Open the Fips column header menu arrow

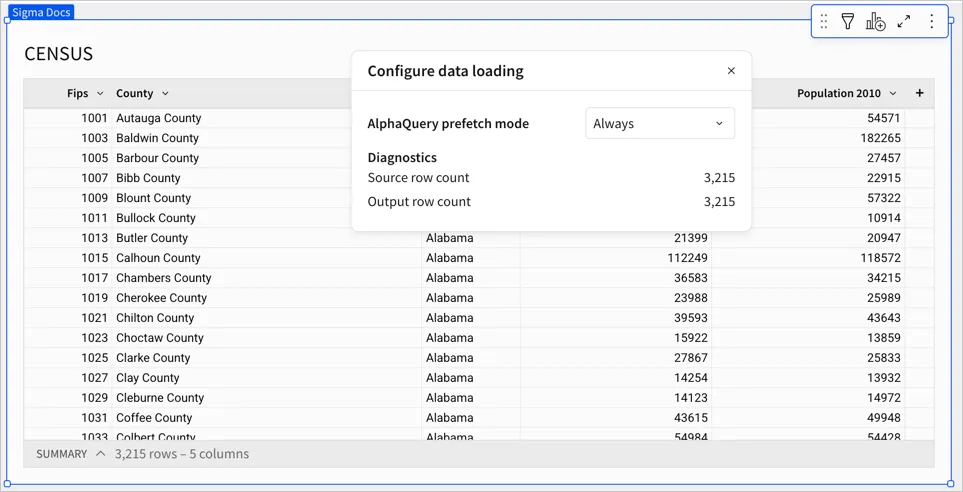pyautogui.click(x=100, y=93)
